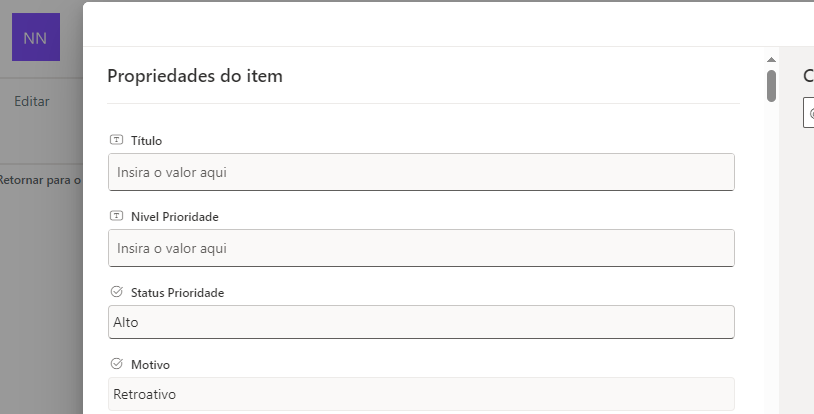Image resolution: width=814 pixels, height=414 pixels.
Task: Click the choice icon beside Motivo
Action: click(116, 364)
